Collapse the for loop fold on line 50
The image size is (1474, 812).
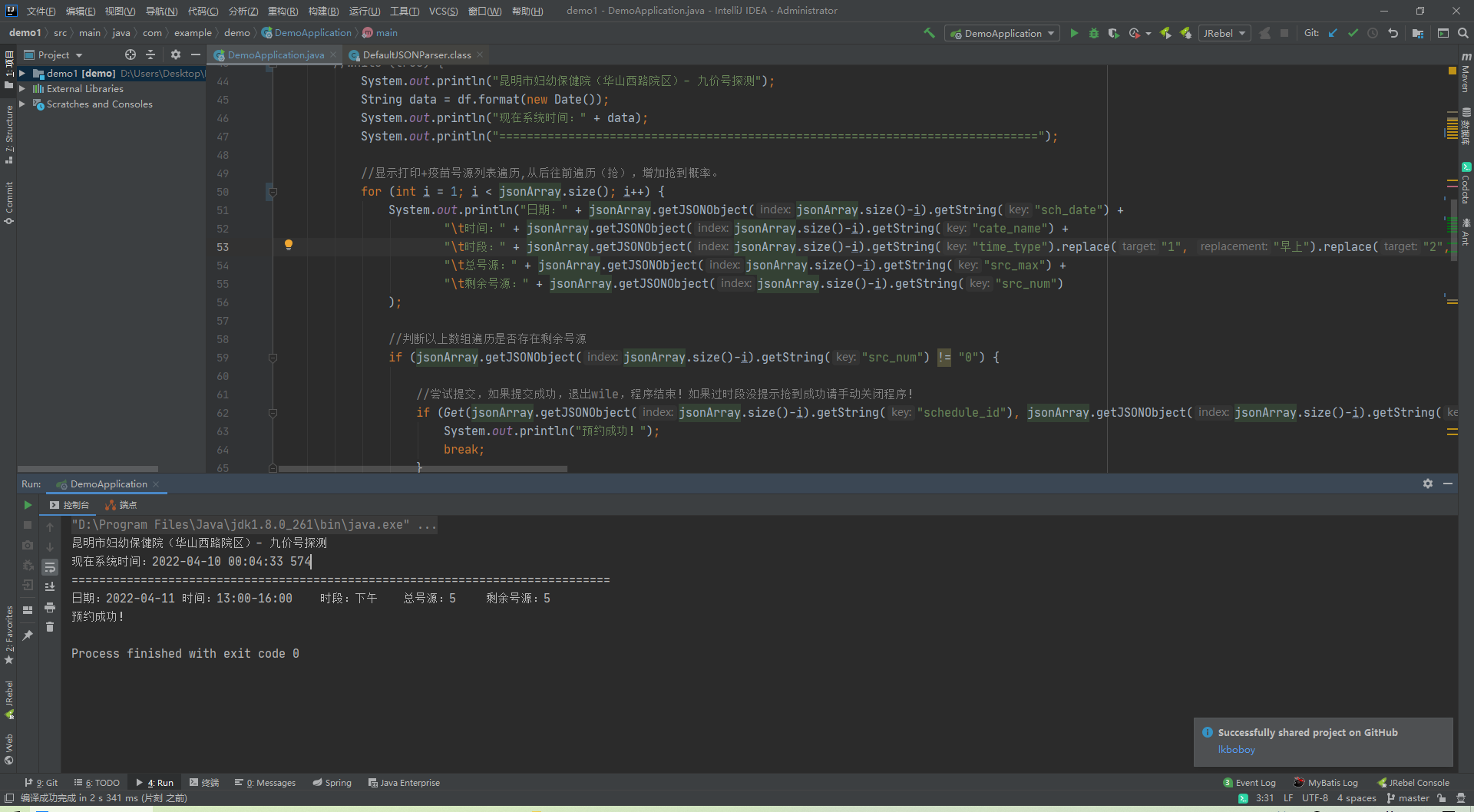coord(273,192)
